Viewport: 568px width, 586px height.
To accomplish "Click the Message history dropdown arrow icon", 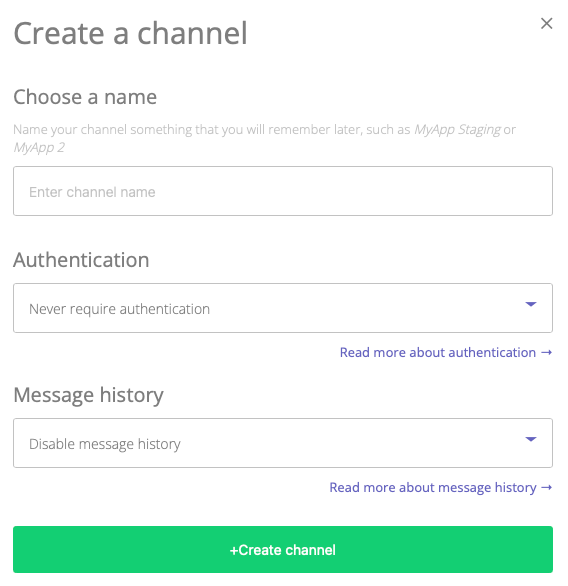I will click(x=531, y=439).
